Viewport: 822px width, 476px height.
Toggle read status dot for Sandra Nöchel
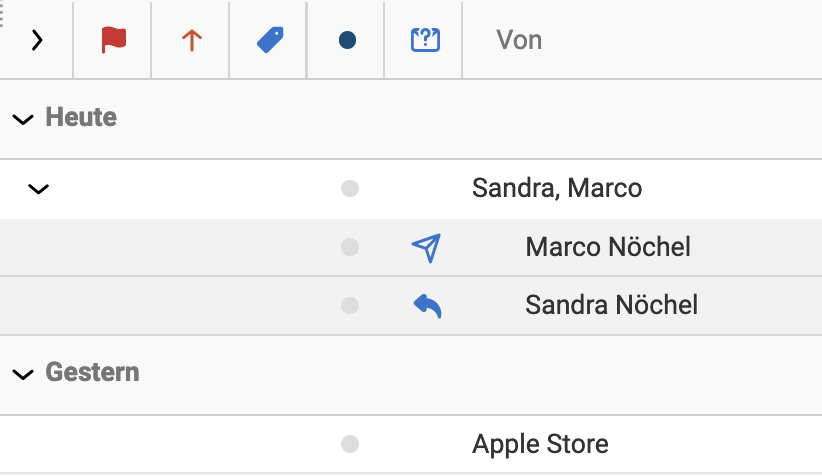(x=350, y=305)
